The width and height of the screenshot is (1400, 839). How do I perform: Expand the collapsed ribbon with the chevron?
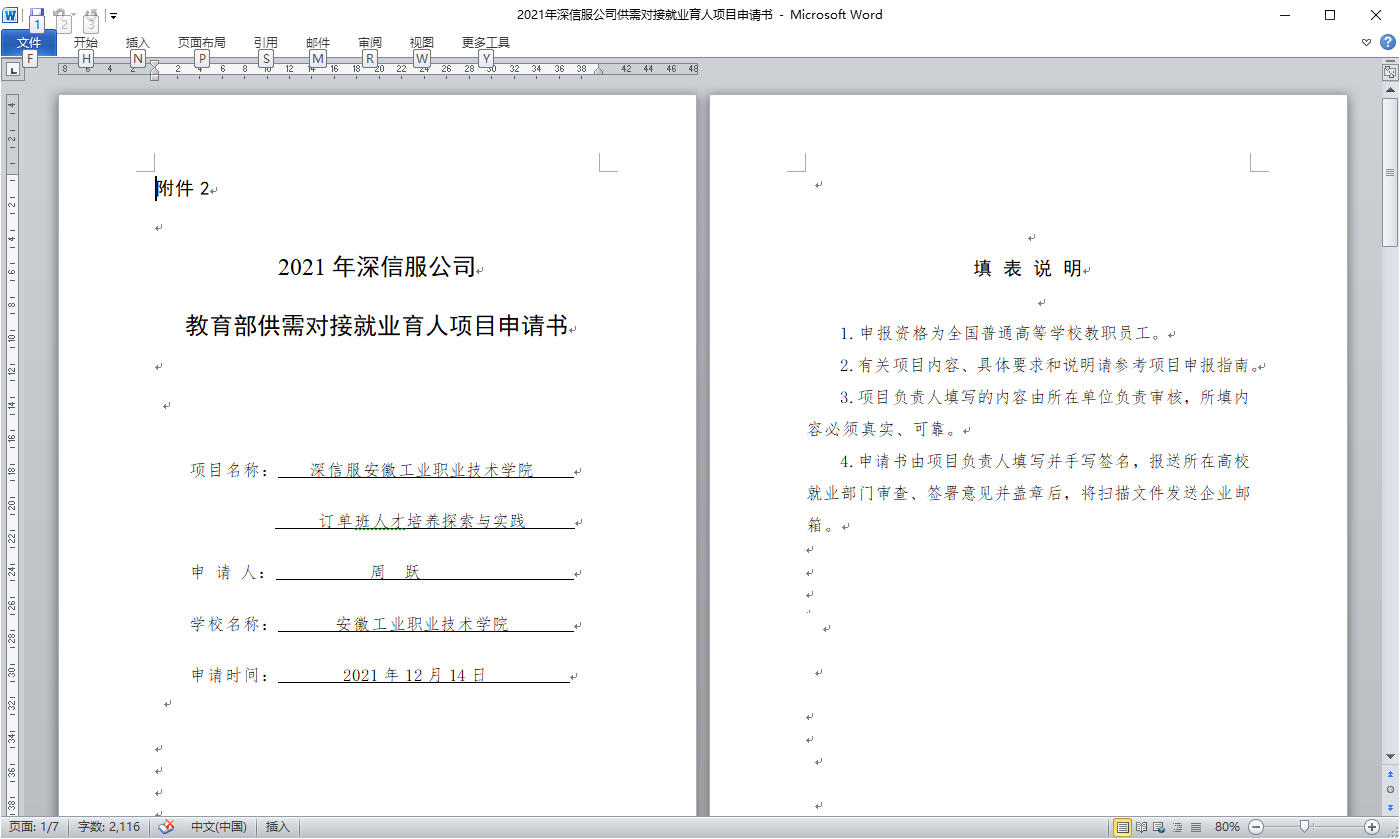click(1367, 42)
